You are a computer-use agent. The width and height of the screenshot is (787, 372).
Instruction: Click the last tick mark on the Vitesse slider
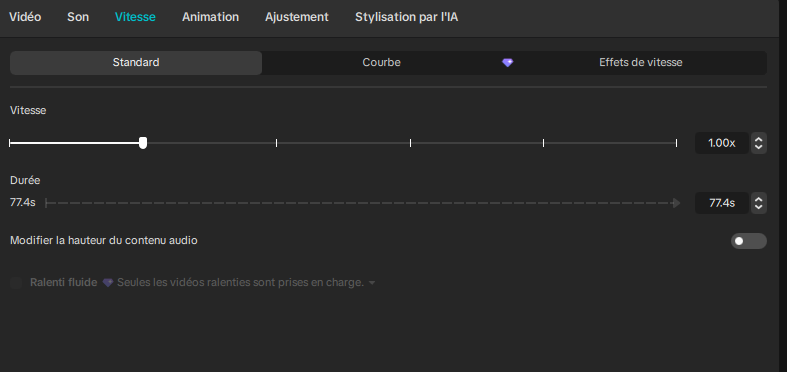pos(677,143)
